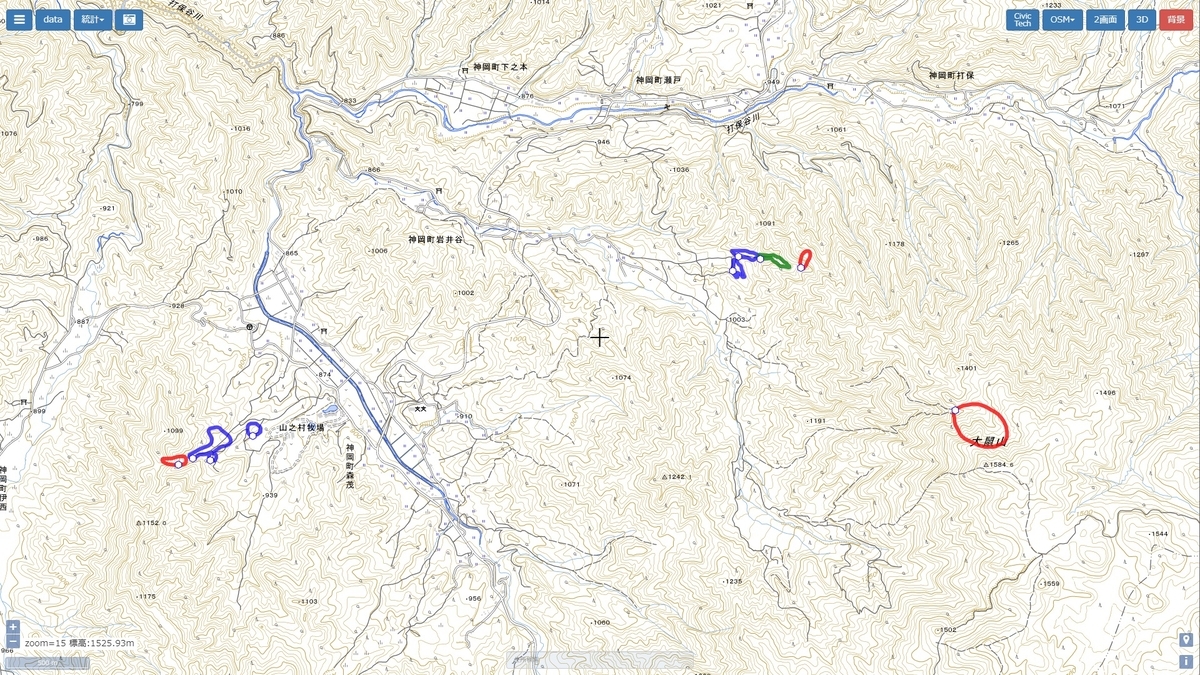Click the large red loop on 大鼠山
Screen dimensions: 1200x675
coord(980,425)
